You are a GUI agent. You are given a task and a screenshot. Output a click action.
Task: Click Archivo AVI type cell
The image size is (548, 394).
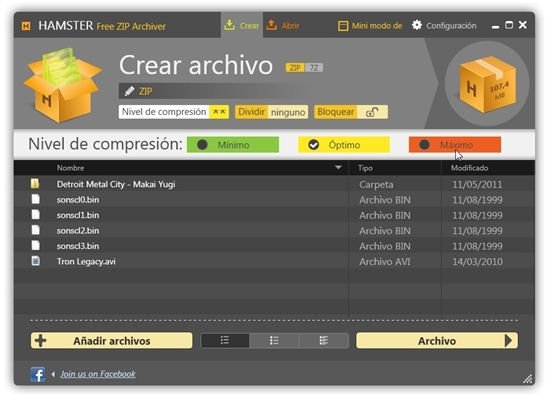(x=385, y=262)
